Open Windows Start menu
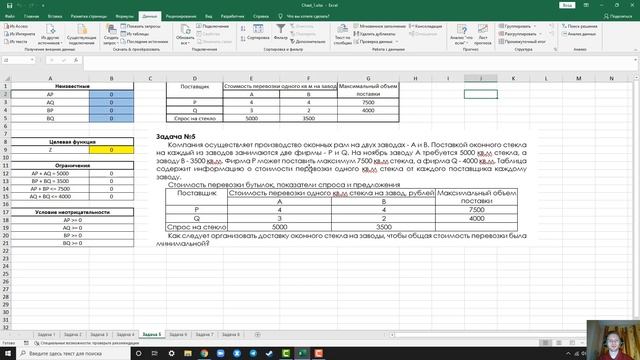640x360 pixels. click(8, 353)
